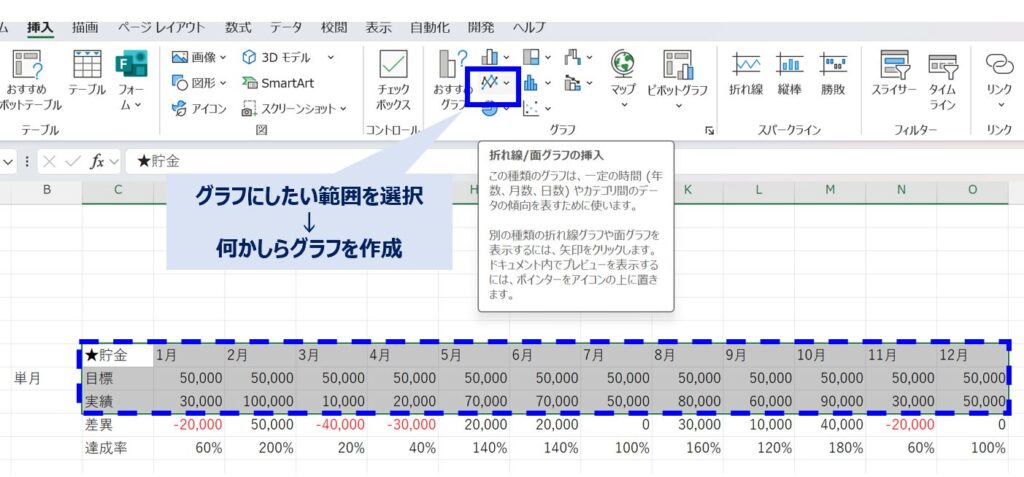Image resolution: width=1024 pixels, height=477 pixels.
Task: Confirm entry with formula bar checkmark
Action: 71,161
